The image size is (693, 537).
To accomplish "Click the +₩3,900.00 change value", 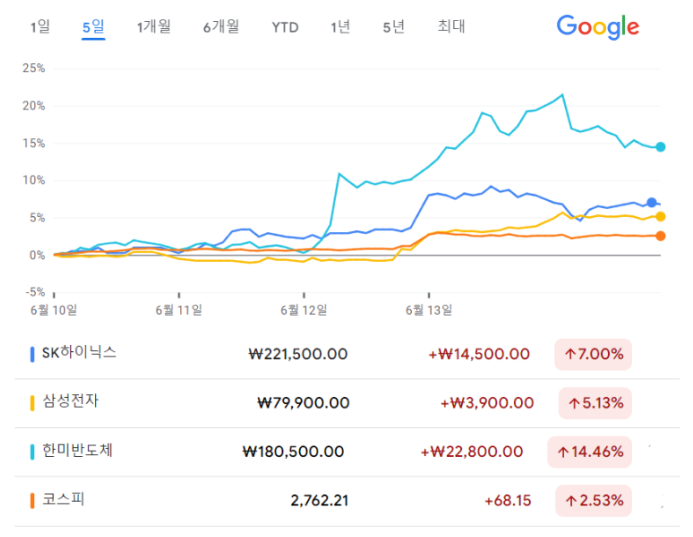I will (x=487, y=403).
